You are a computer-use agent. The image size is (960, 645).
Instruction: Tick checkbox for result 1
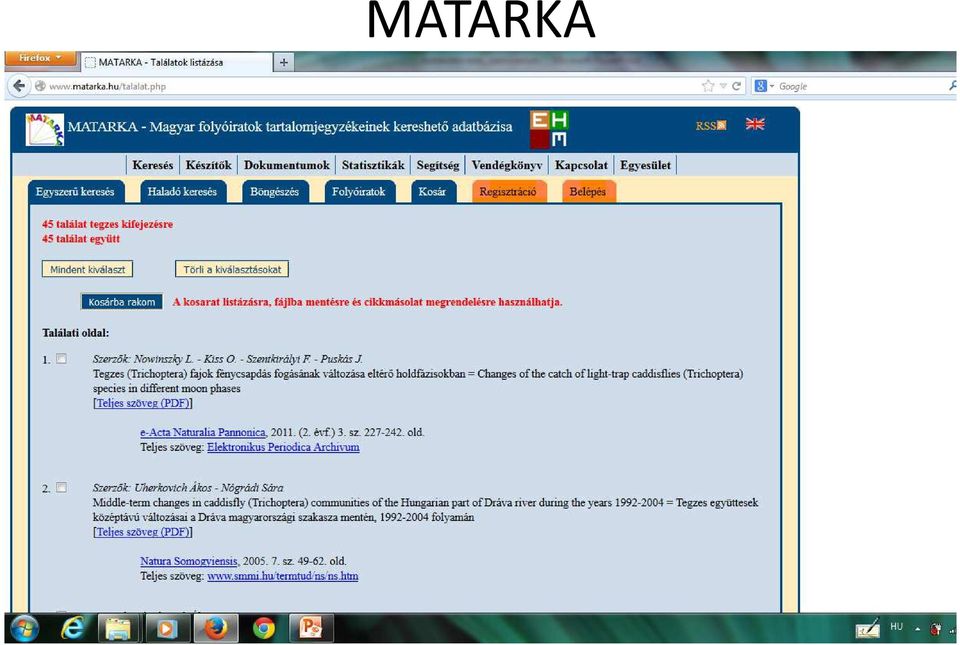61,359
